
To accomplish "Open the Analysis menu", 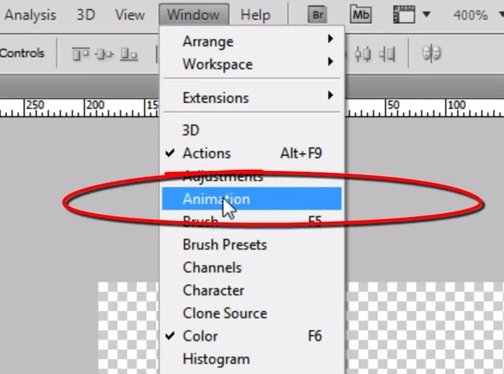I will pos(30,15).
